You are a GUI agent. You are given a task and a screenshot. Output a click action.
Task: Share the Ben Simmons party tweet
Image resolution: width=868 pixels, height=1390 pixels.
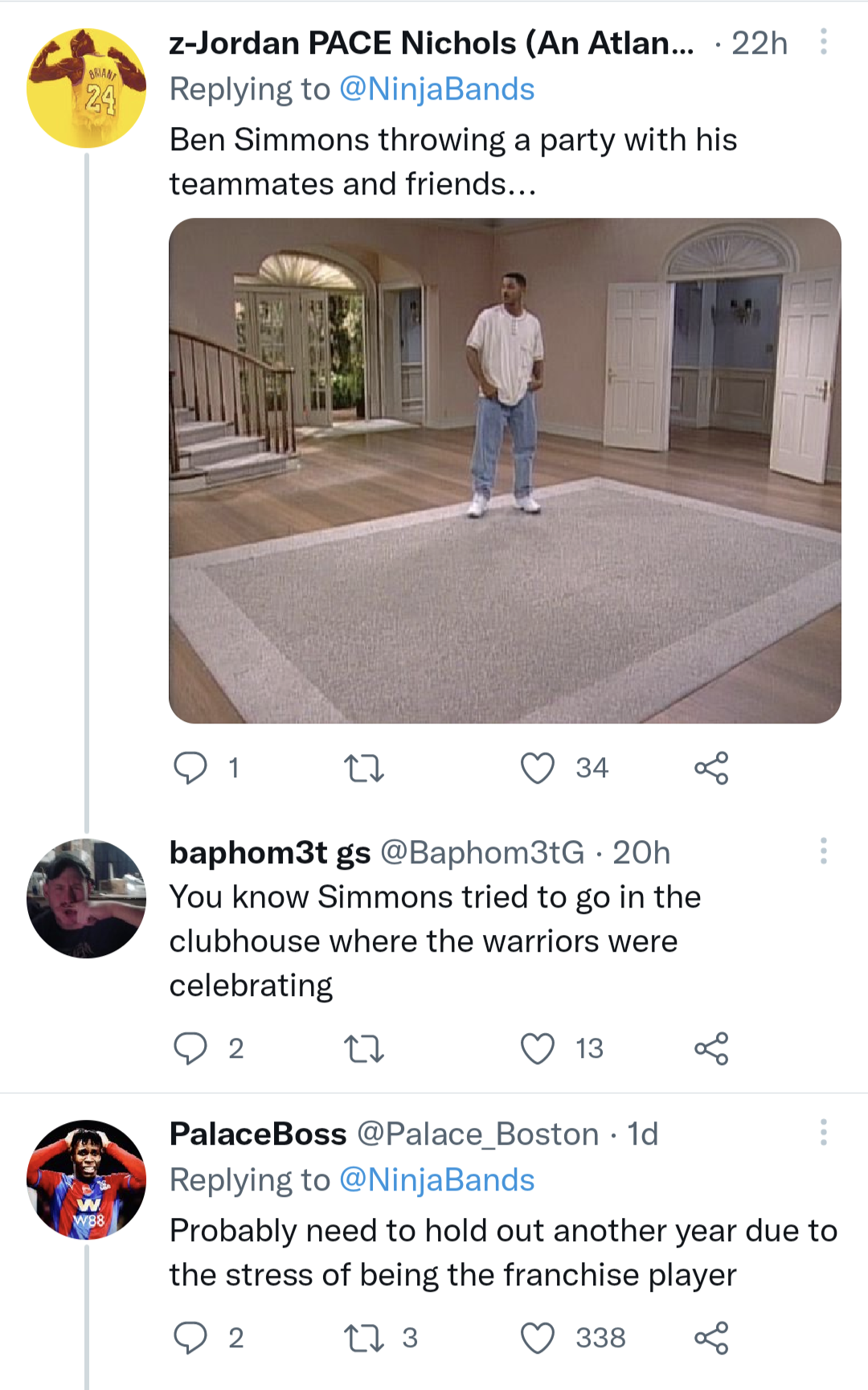click(x=711, y=768)
